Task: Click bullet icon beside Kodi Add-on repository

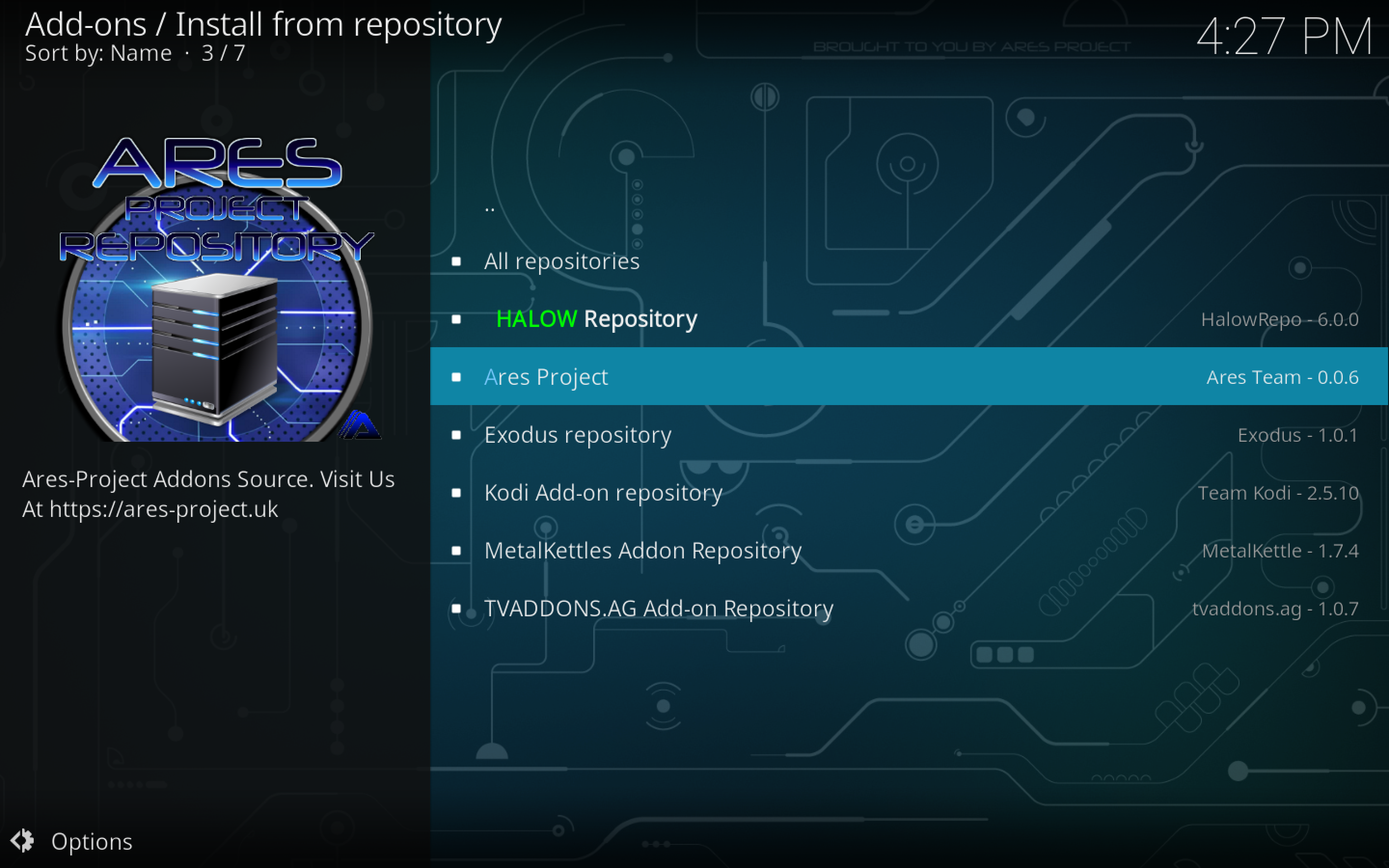Action: click(456, 493)
